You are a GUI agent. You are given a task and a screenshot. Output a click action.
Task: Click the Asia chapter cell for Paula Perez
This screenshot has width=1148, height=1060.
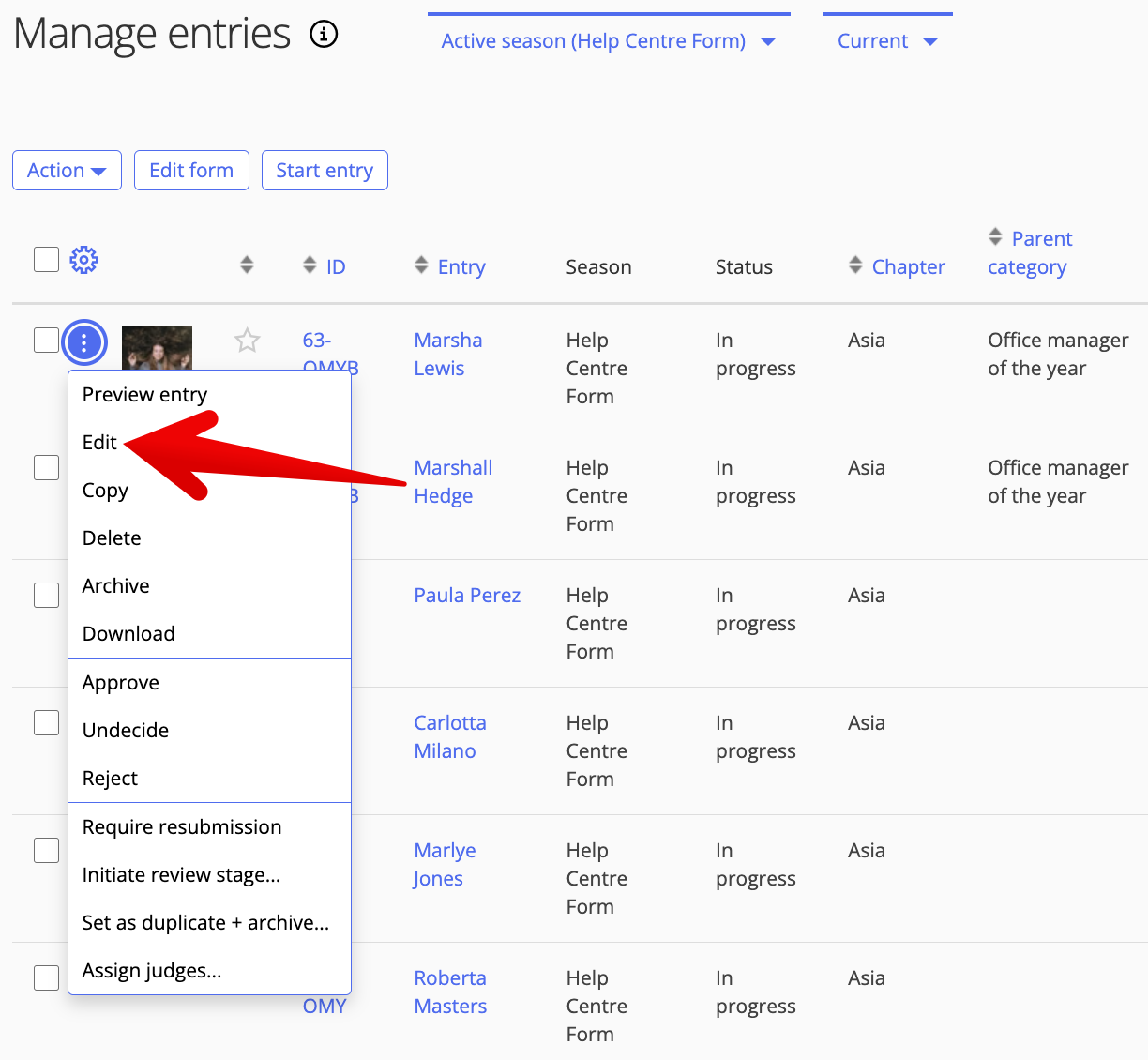click(867, 596)
